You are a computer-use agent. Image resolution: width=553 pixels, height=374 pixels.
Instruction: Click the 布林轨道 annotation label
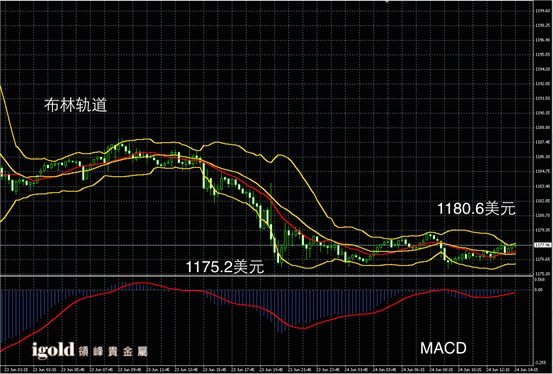tap(75, 105)
